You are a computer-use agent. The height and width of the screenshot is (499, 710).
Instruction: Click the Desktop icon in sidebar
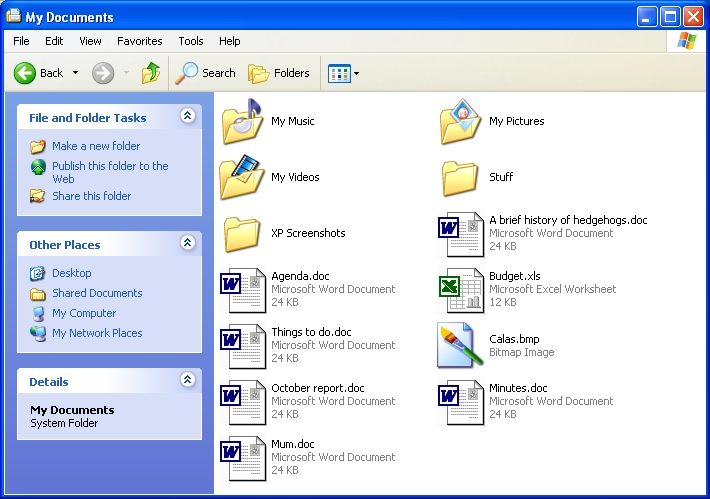(38, 273)
